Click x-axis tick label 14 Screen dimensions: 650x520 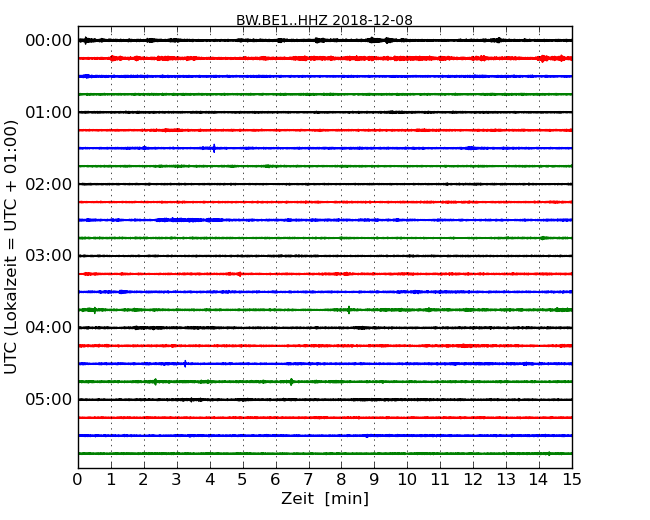tap(539, 480)
